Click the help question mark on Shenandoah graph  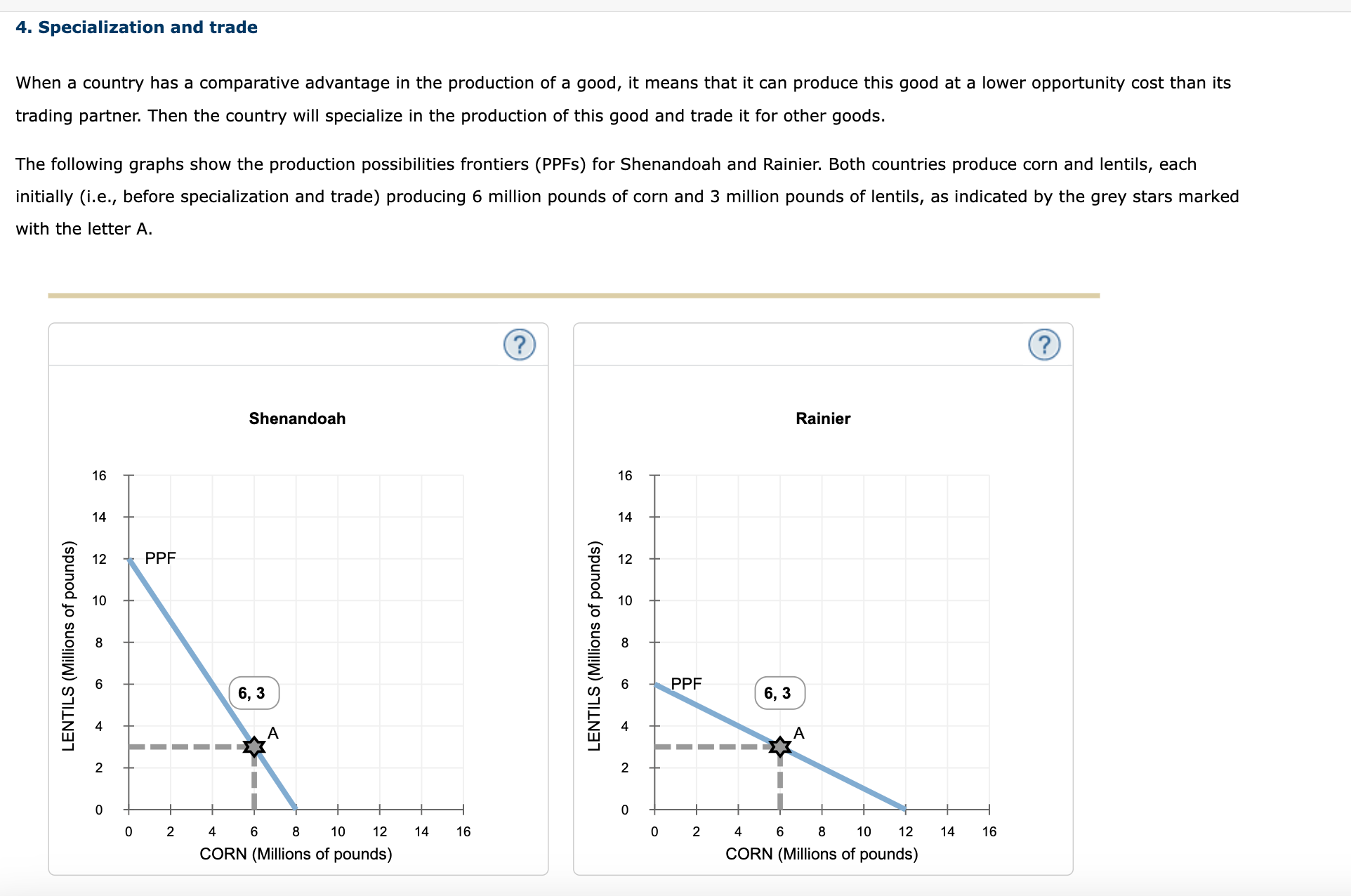(x=520, y=345)
